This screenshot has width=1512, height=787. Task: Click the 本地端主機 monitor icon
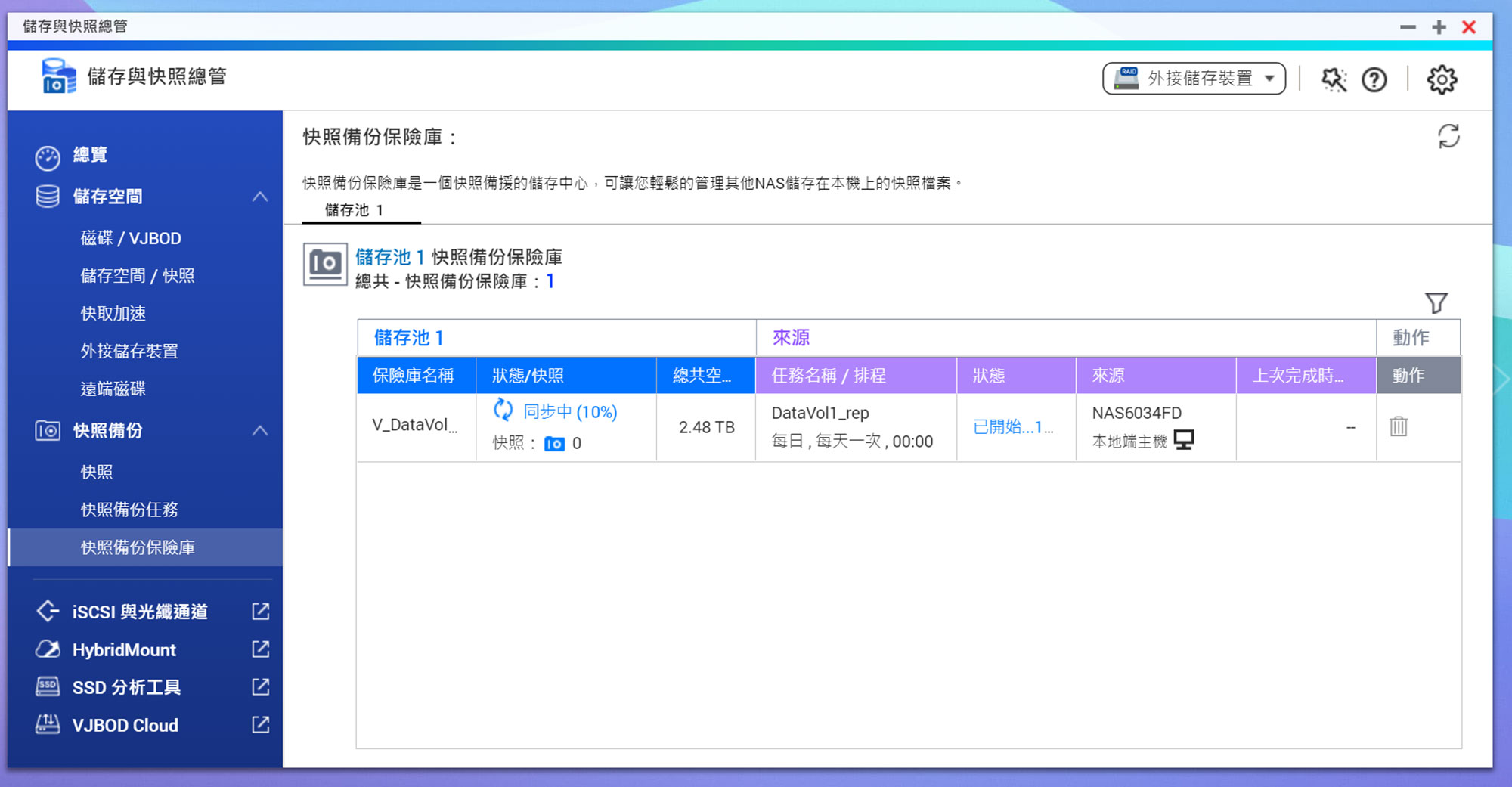tap(1184, 440)
